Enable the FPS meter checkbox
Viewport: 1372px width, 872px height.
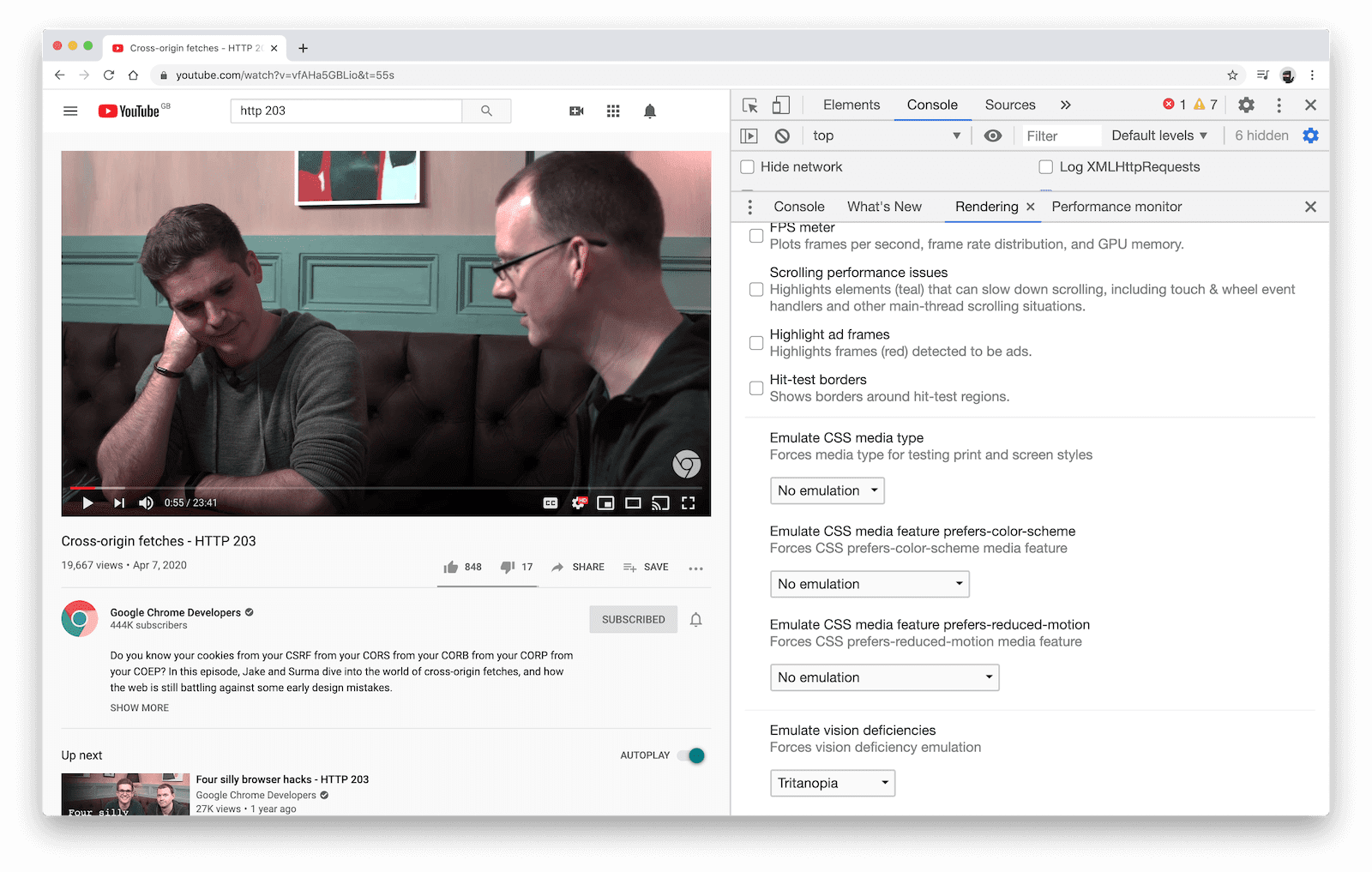[x=755, y=236]
